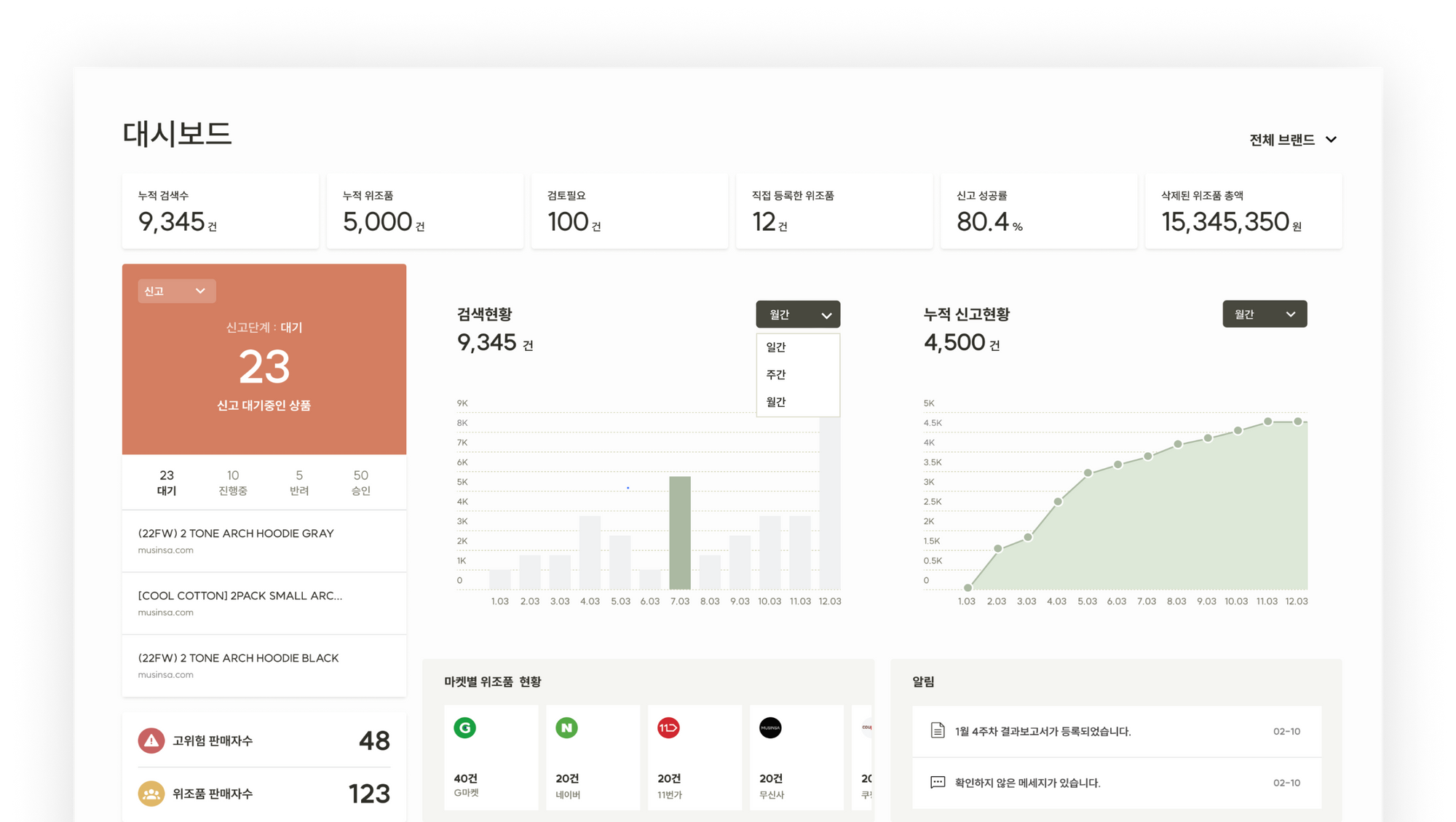Image resolution: width=1456 pixels, height=822 pixels.
Task: Choose 월간 option in open menu
Action: pos(798,402)
